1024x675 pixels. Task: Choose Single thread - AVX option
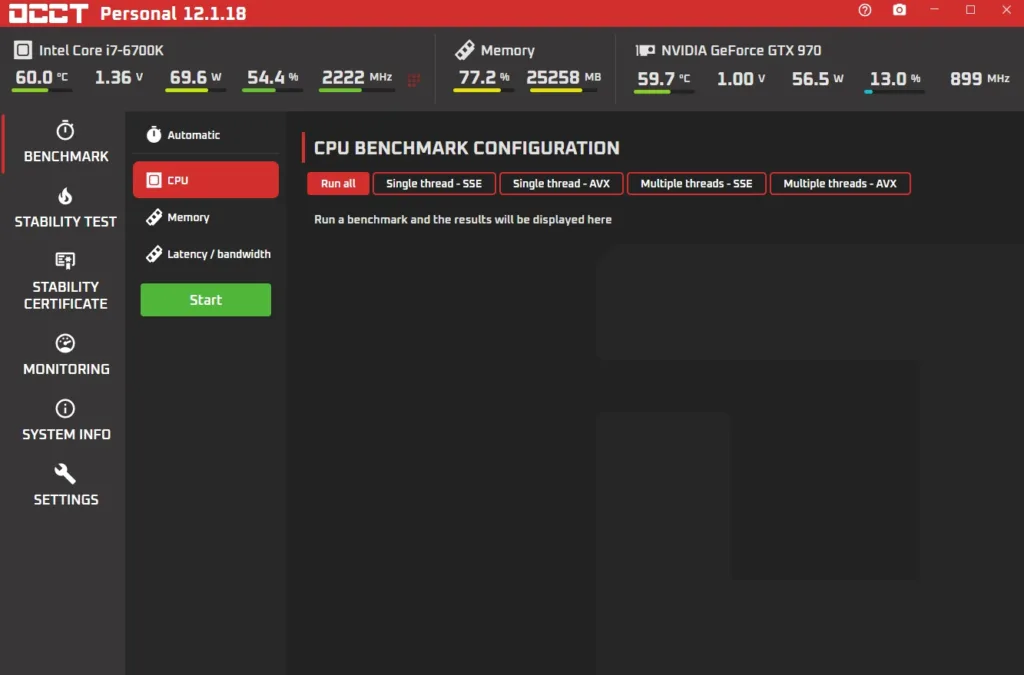pos(561,183)
